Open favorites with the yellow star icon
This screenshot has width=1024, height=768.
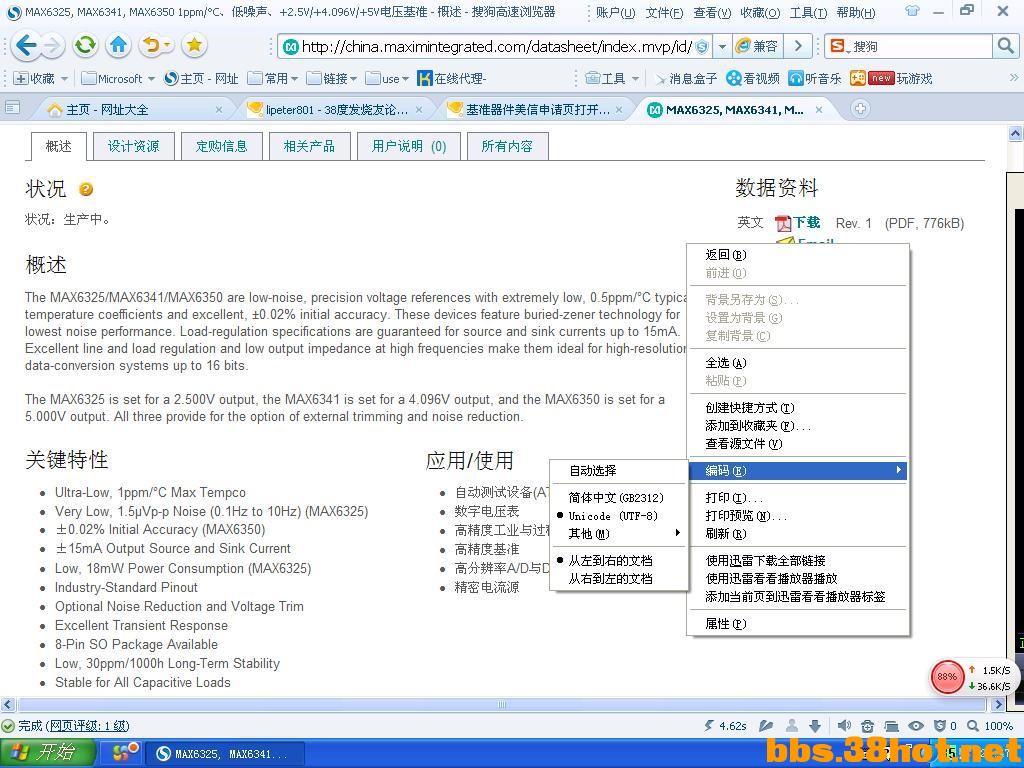coord(194,45)
